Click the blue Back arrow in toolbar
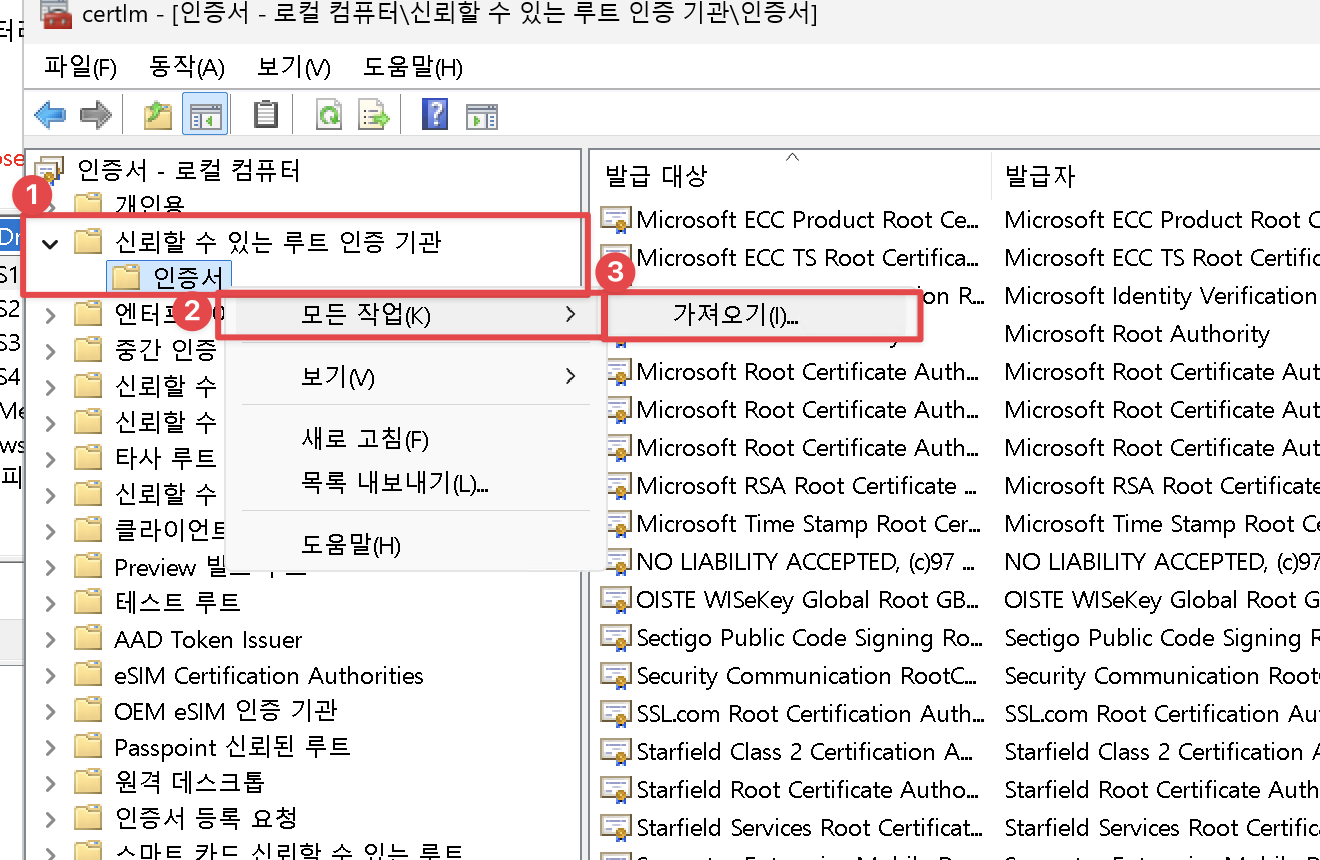The height and width of the screenshot is (860, 1320). pos(50,115)
